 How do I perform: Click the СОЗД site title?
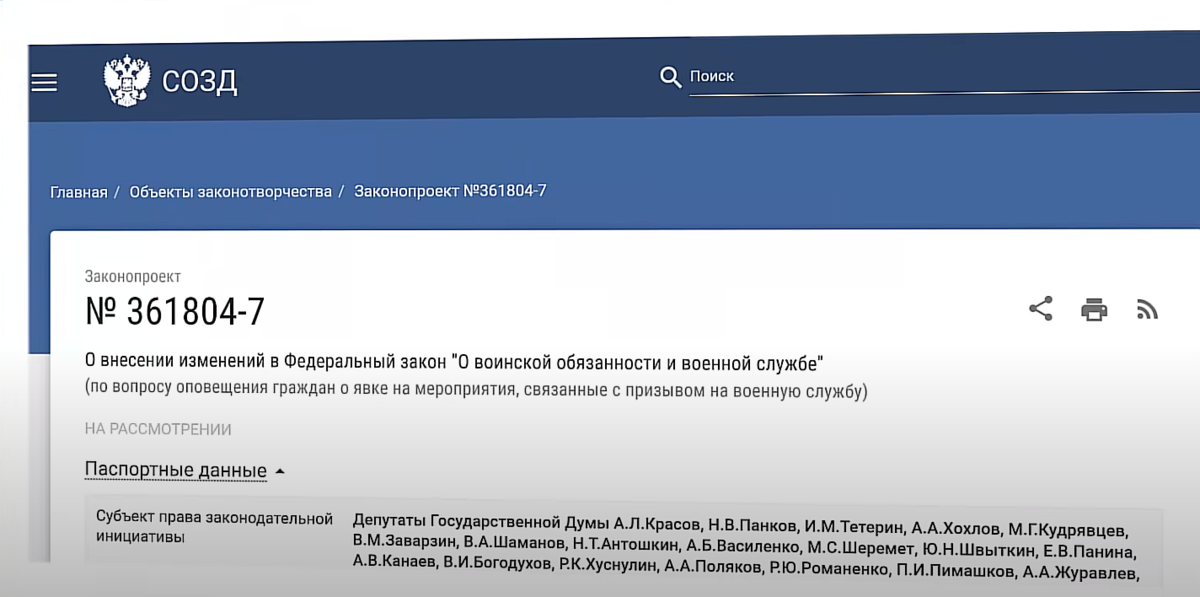pyautogui.click(x=200, y=81)
